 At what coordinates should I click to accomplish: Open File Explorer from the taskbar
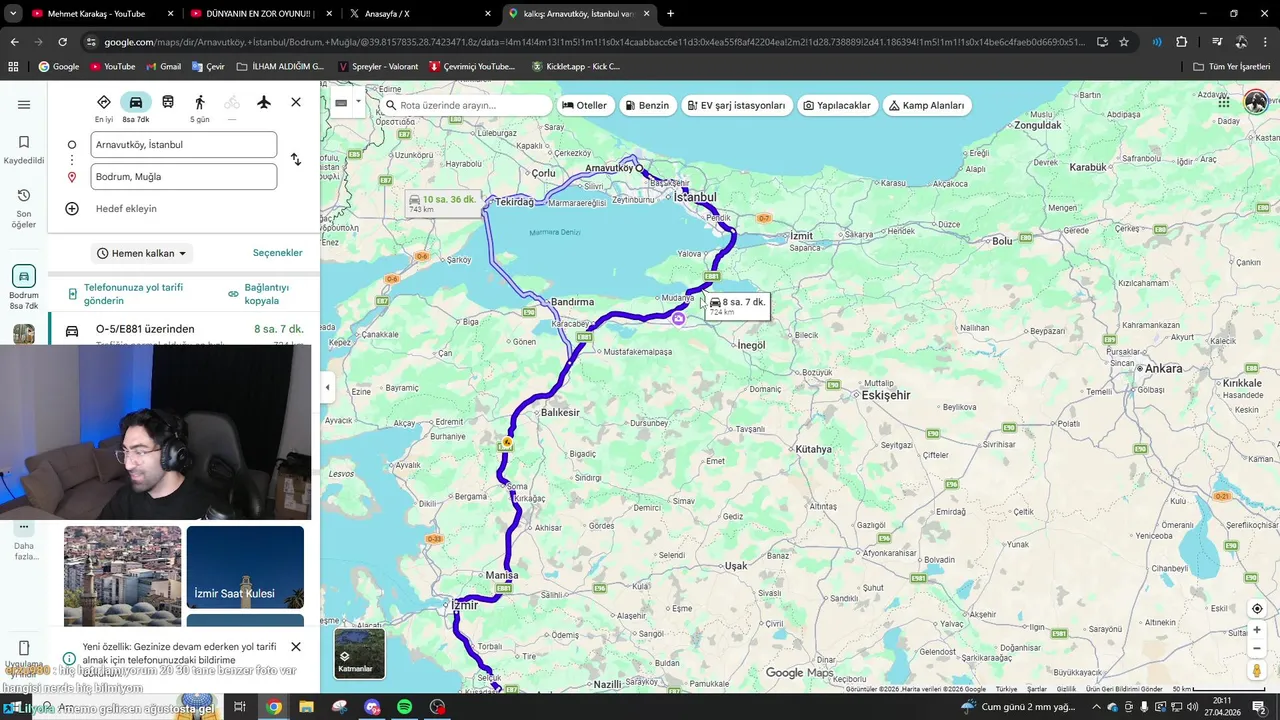(x=306, y=707)
